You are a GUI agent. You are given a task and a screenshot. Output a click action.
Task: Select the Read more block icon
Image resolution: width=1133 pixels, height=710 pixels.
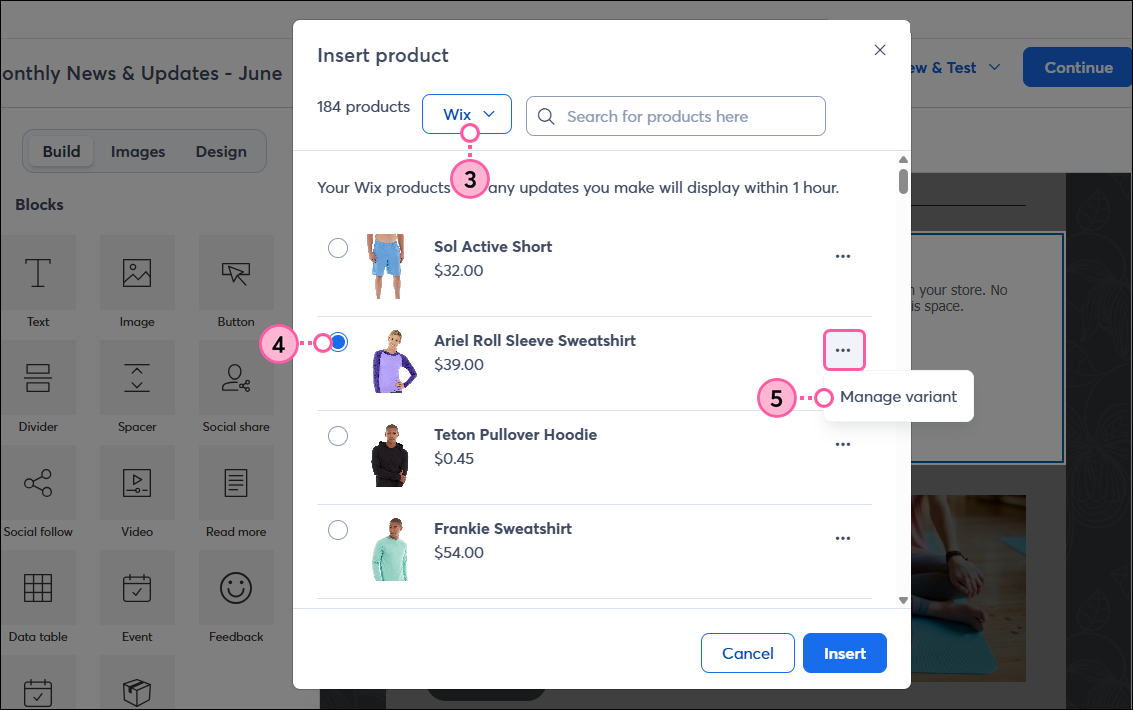coord(236,482)
